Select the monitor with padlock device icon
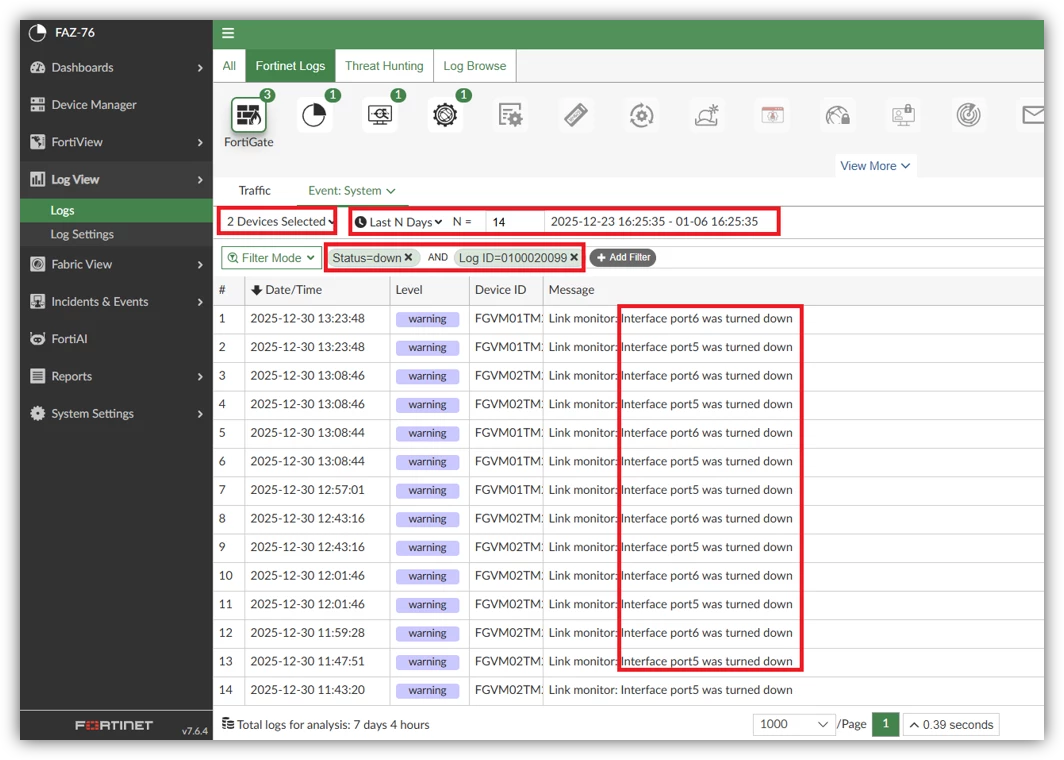 point(903,115)
